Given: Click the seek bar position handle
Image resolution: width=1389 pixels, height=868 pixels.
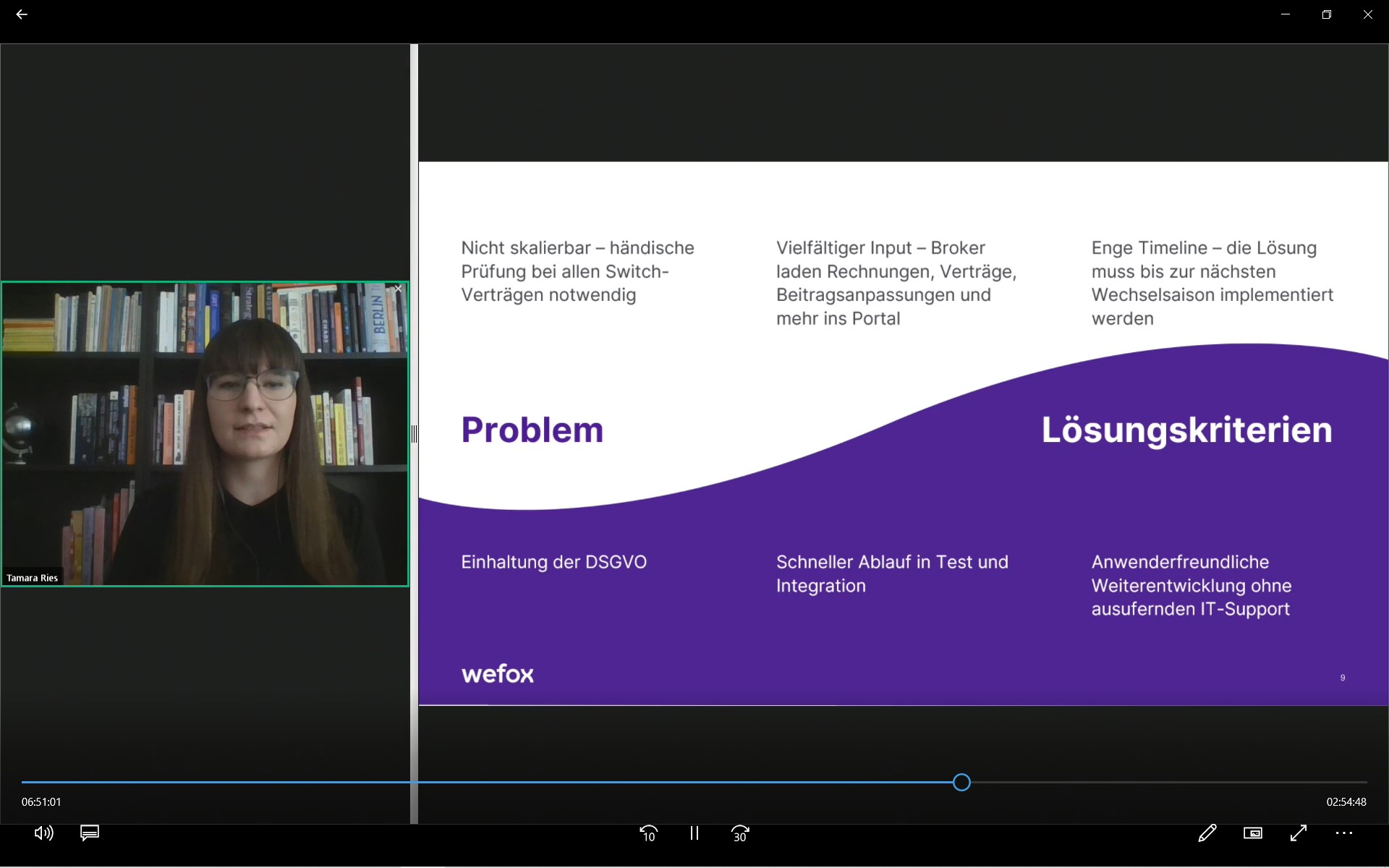Looking at the screenshot, I should coord(961,782).
